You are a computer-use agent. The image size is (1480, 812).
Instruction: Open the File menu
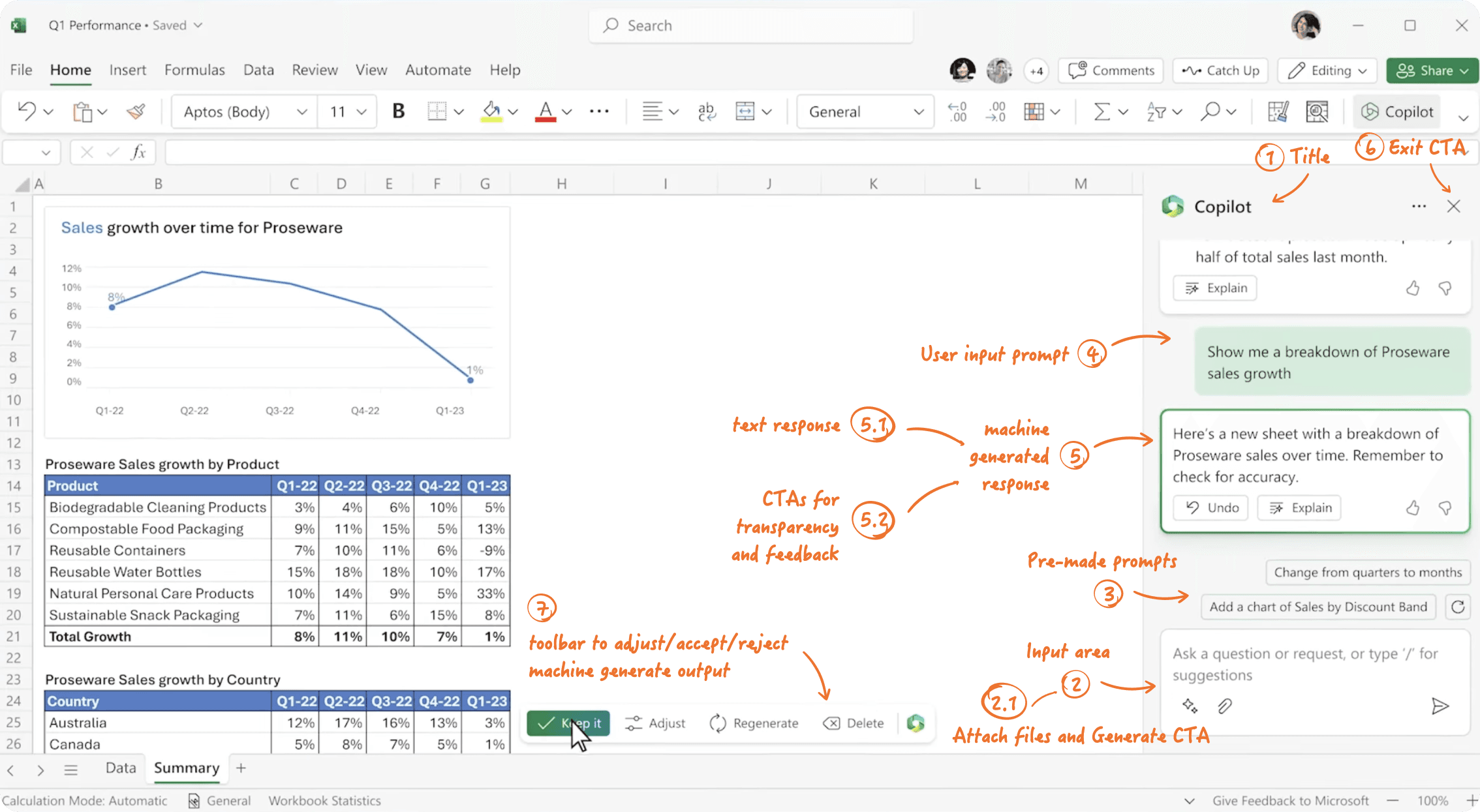coord(21,70)
